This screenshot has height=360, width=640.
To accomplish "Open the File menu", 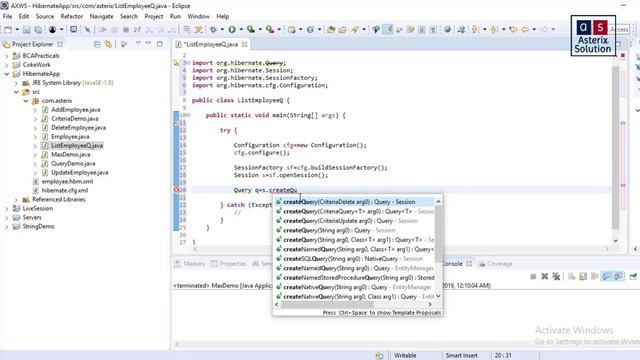I will [7, 16].
